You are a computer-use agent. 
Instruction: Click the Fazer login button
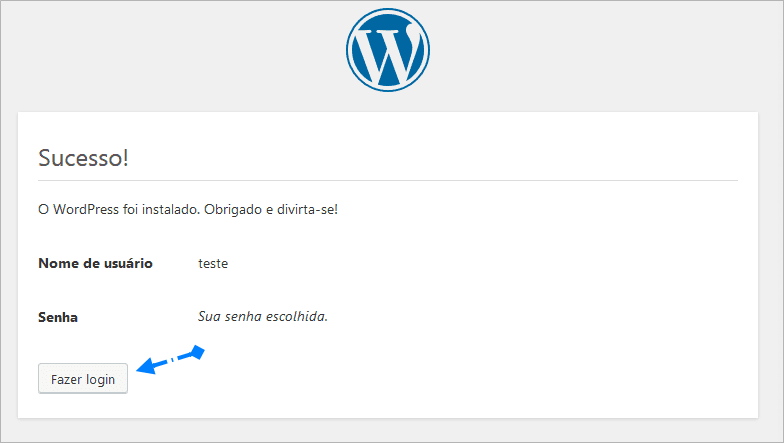pyautogui.click(x=83, y=378)
